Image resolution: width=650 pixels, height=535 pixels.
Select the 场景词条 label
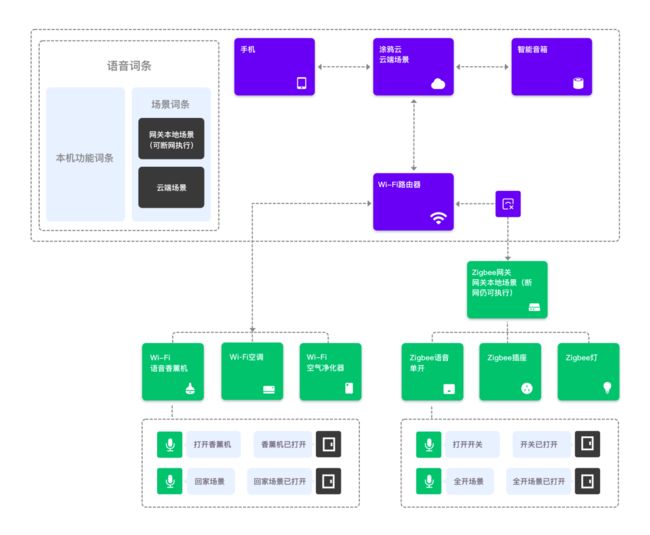pyautogui.click(x=170, y=104)
